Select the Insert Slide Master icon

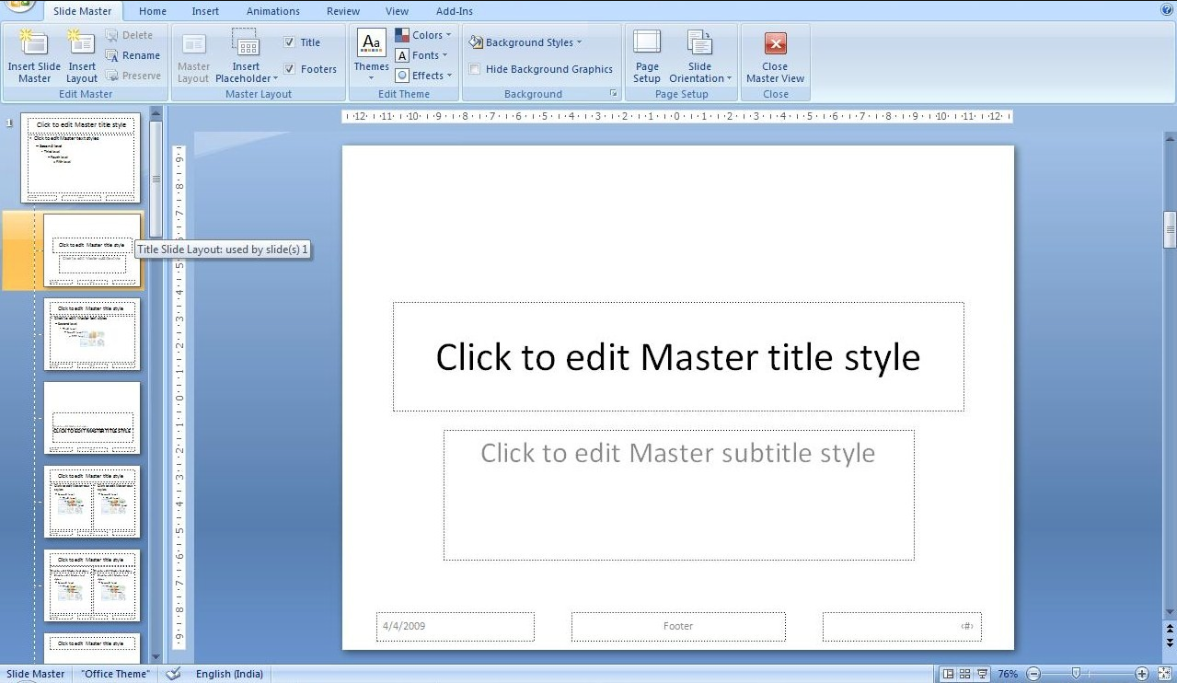pos(34,55)
